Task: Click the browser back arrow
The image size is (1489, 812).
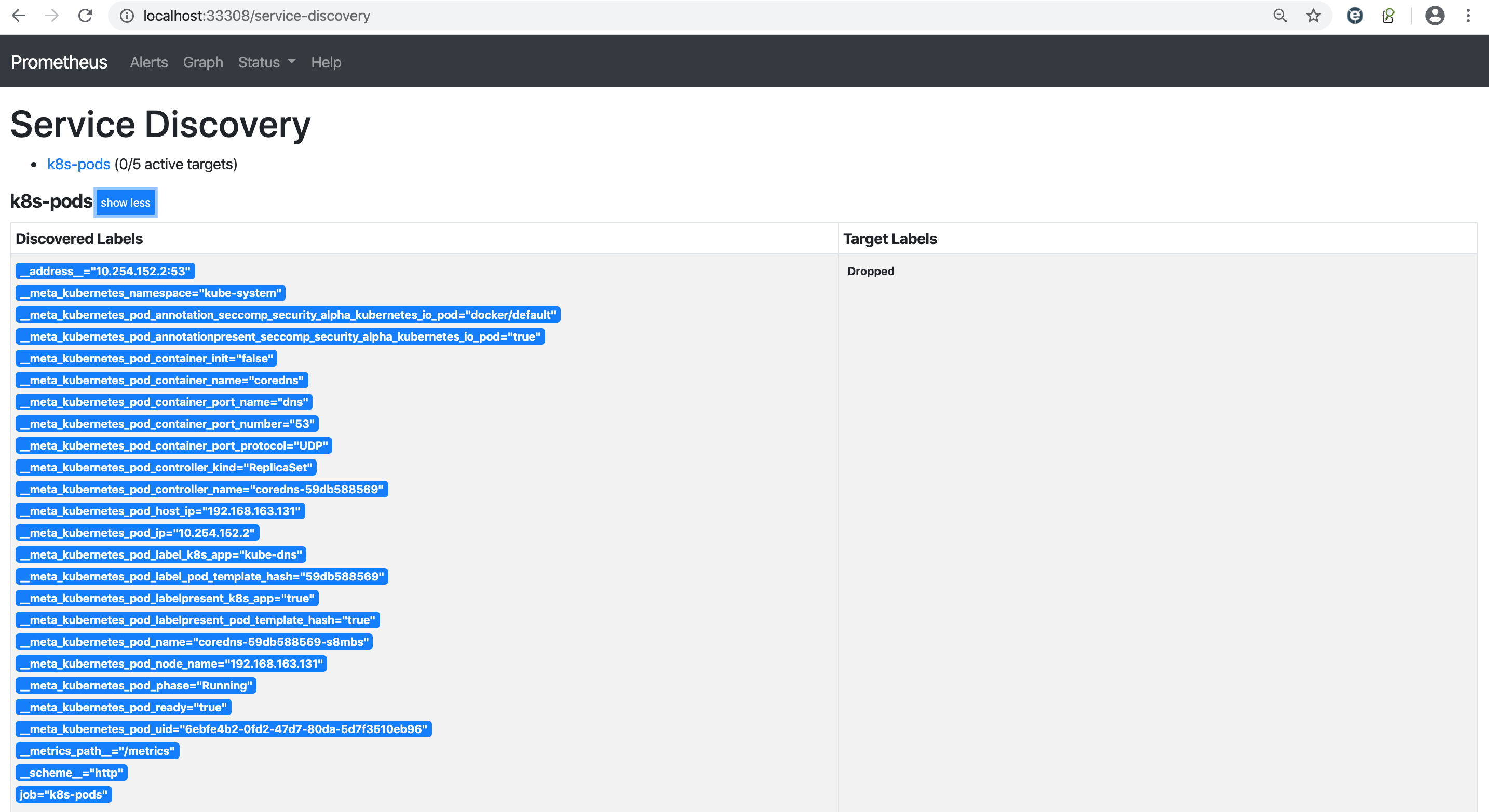Action: tap(19, 16)
